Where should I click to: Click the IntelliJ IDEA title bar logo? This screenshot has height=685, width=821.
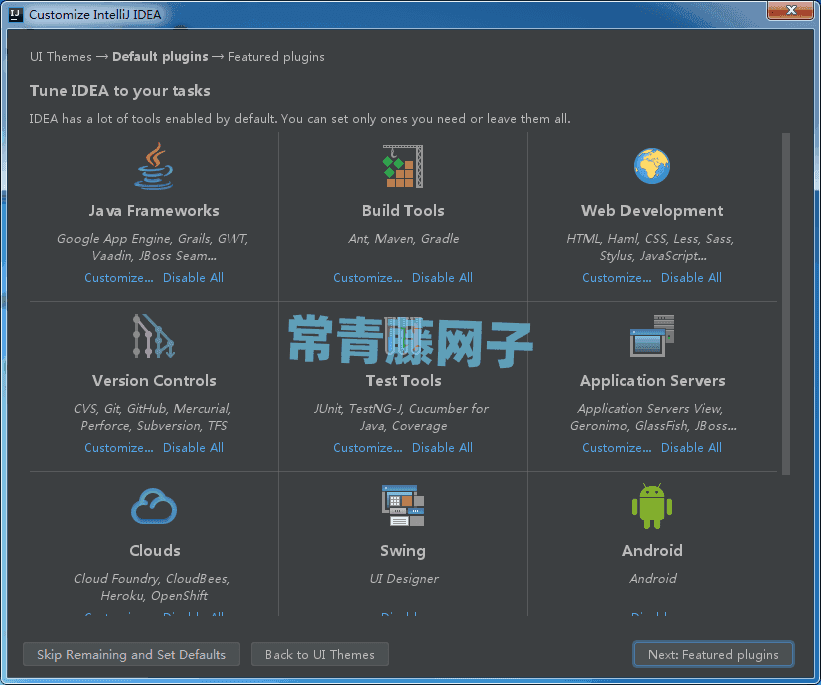[x=16, y=14]
